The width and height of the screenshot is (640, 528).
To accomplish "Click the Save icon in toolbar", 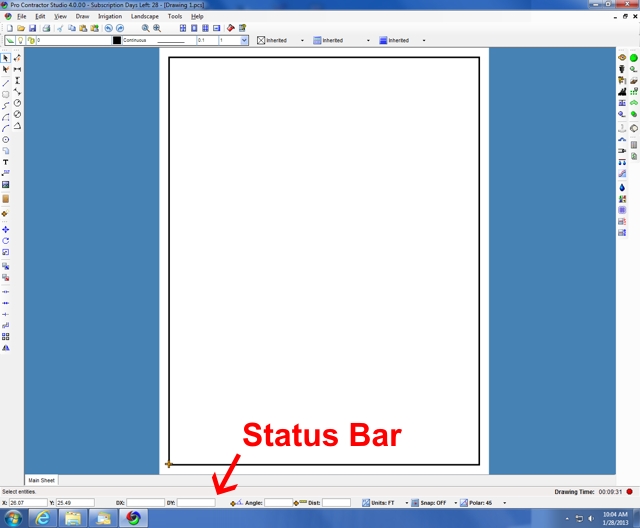I will tap(32, 28).
